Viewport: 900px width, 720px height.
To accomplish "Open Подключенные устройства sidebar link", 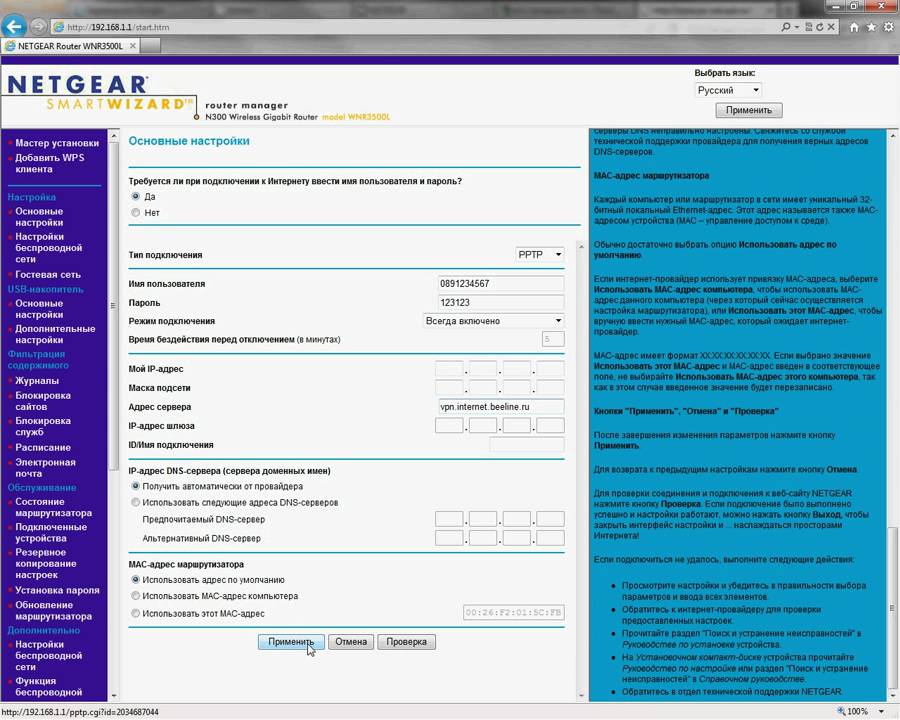I will point(51,532).
